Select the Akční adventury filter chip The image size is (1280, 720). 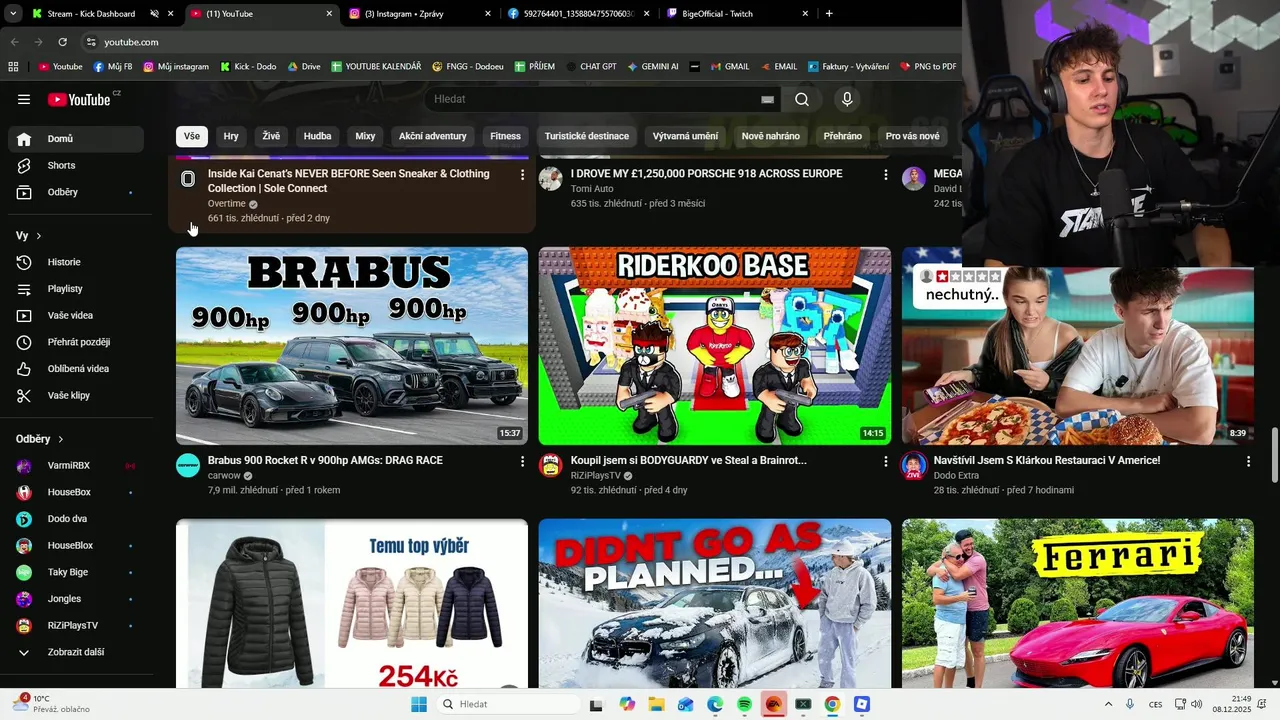pos(433,136)
